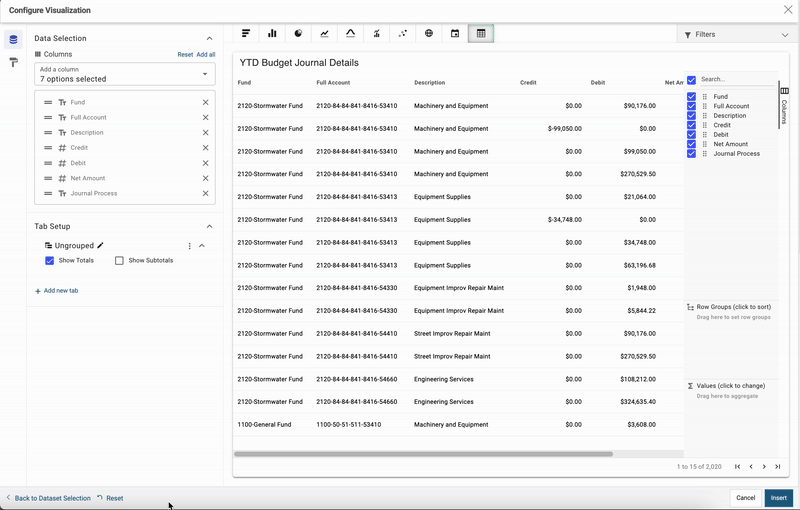Image resolution: width=800 pixels, height=510 pixels.
Task: Go to the previous page of results
Action: [751, 467]
